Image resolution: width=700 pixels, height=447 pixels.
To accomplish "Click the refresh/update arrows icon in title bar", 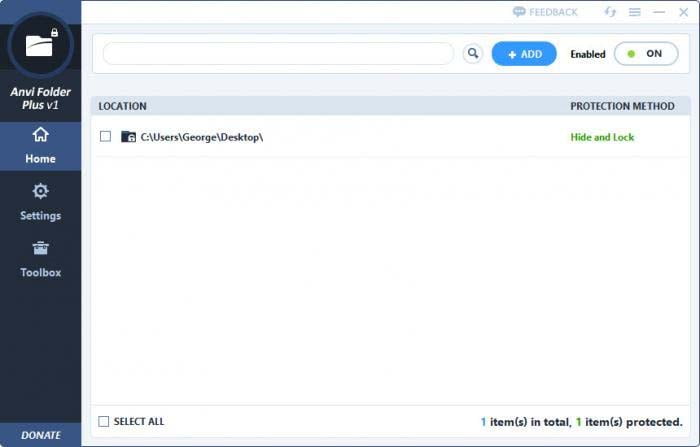I will (610, 12).
